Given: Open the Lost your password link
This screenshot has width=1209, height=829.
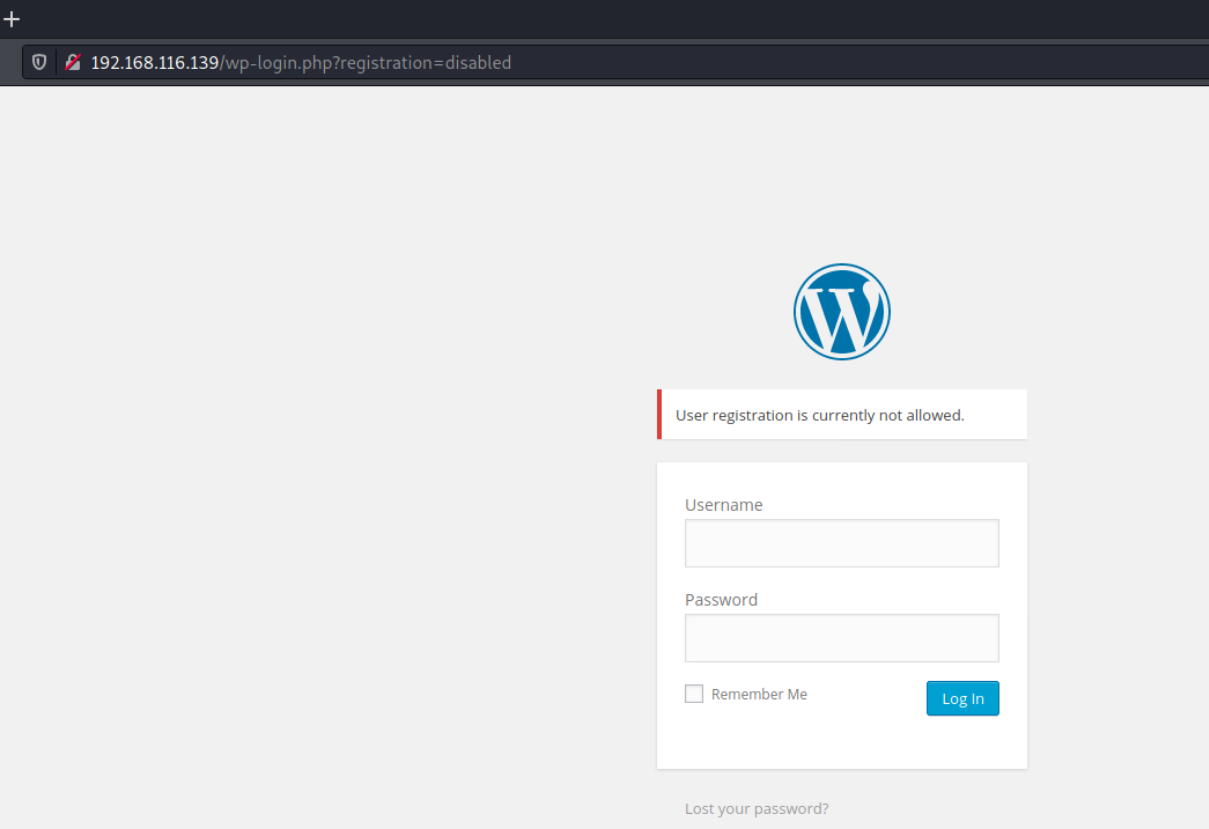Looking at the screenshot, I should coord(757,808).
